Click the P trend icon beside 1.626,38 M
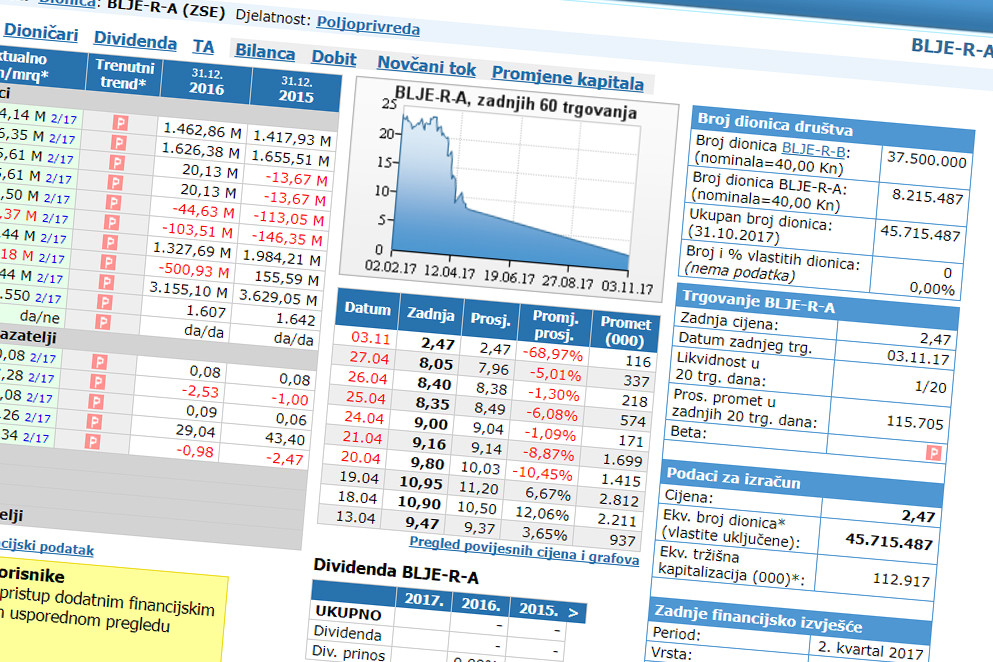 click(x=118, y=143)
